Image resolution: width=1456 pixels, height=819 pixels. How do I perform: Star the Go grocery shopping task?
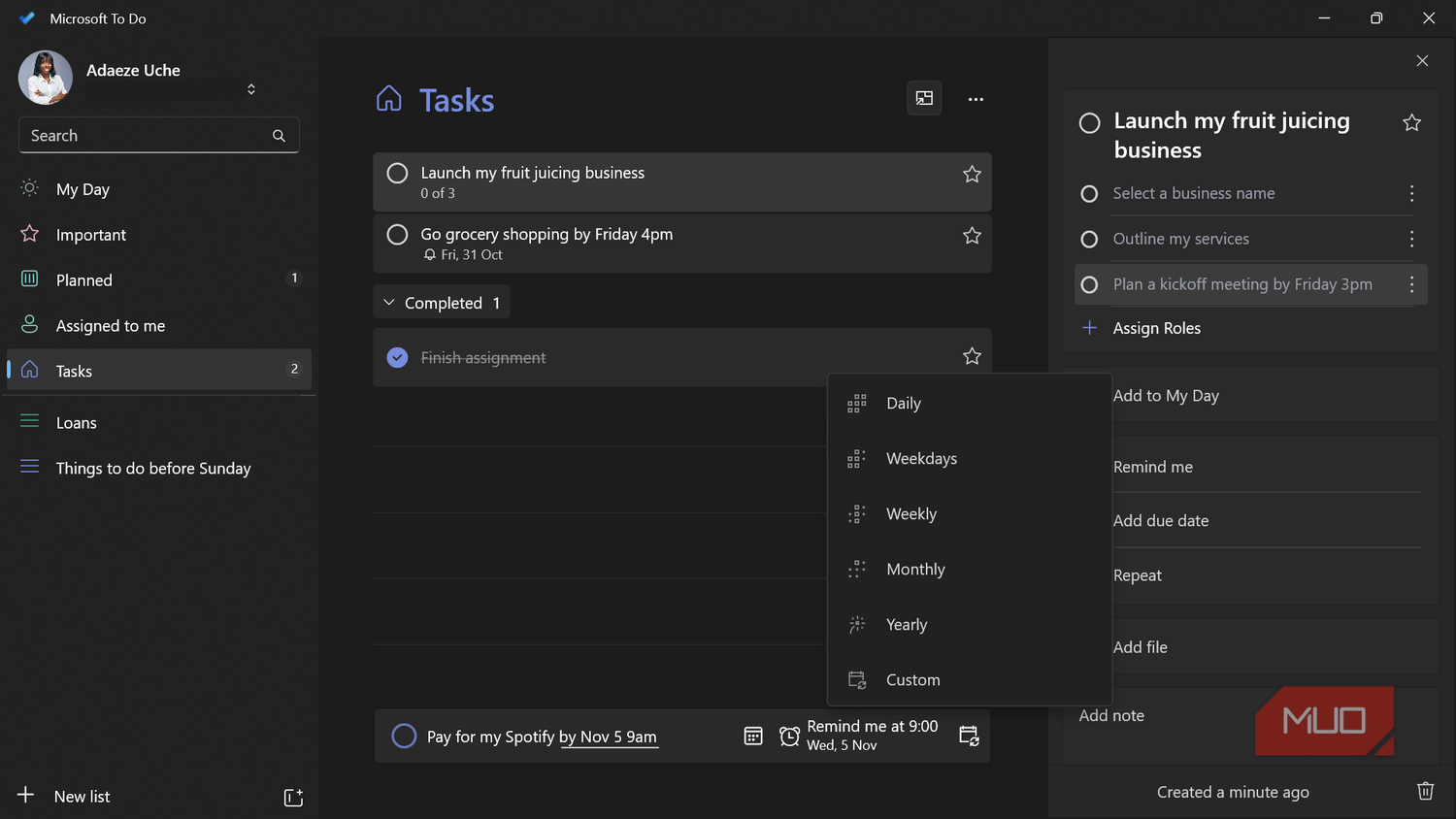click(x=972, y=235)
